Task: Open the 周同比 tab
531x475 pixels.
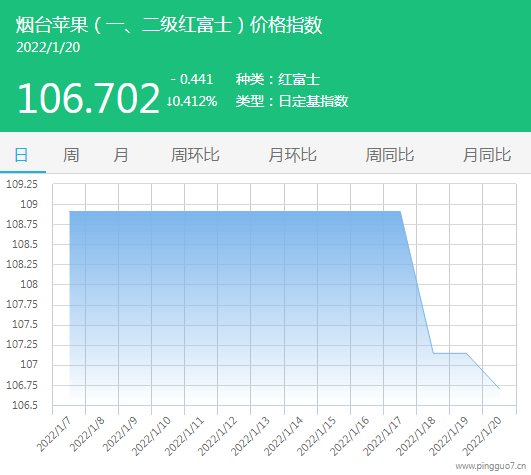Action: click(x=390, y=155)
